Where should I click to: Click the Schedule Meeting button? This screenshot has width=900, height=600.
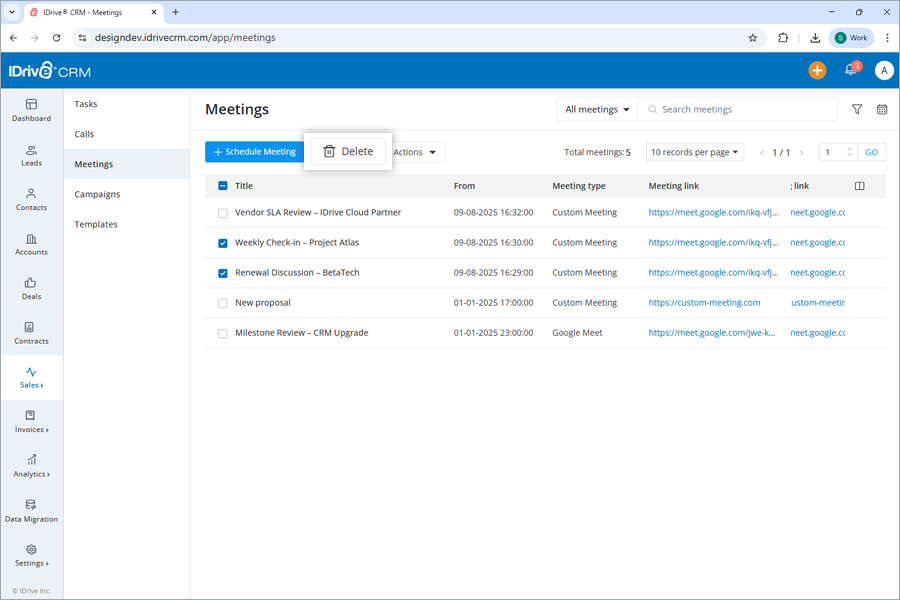click(256, 151)
